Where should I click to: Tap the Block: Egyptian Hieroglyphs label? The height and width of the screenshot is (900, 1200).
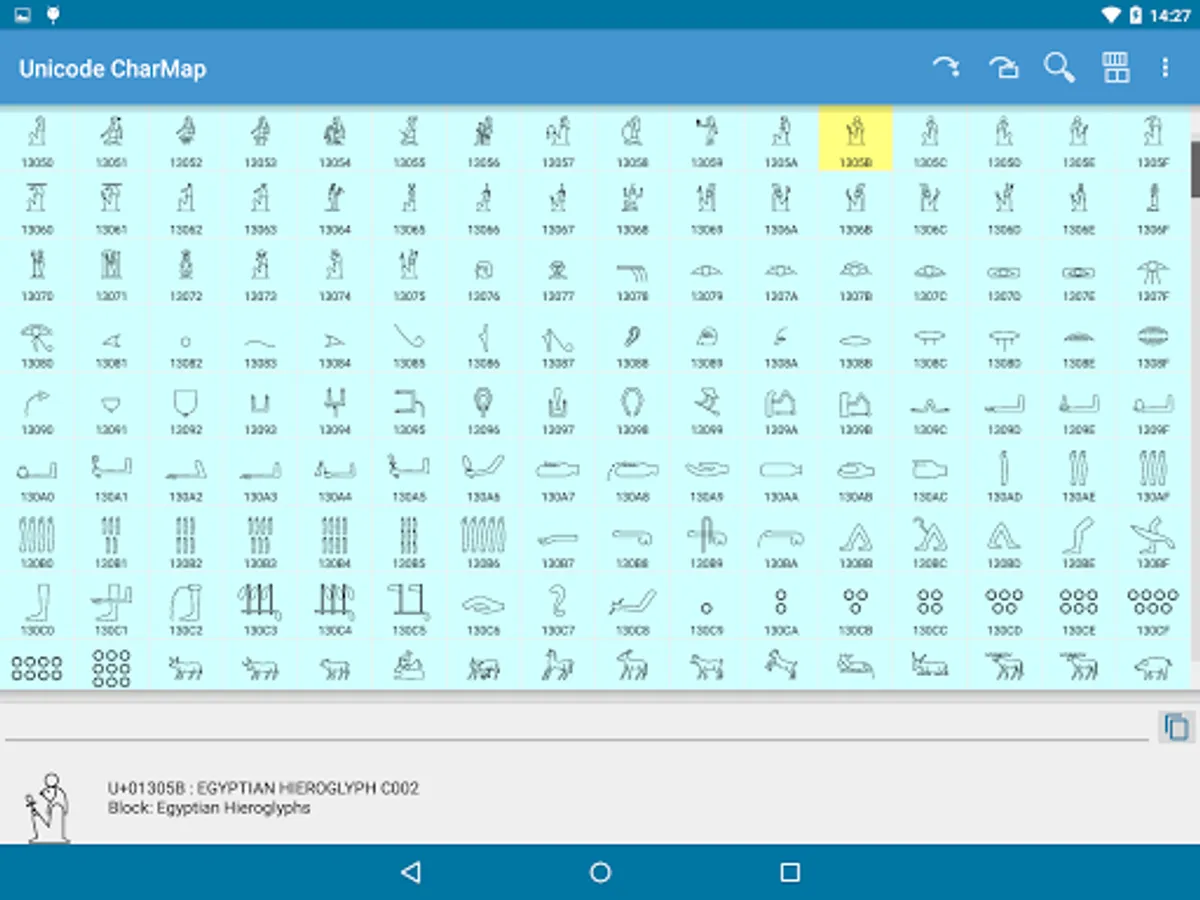(209, 807)
